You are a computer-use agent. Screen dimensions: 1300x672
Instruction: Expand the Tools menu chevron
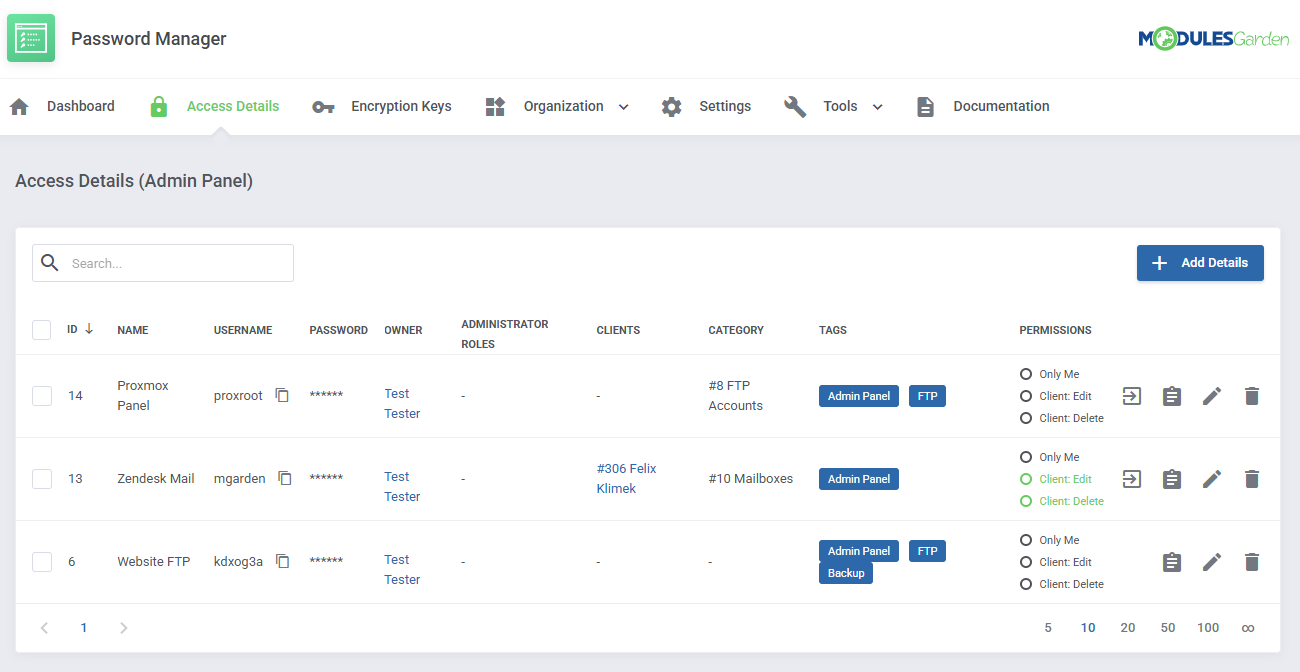pyautogui.click(x=877, y=107)
